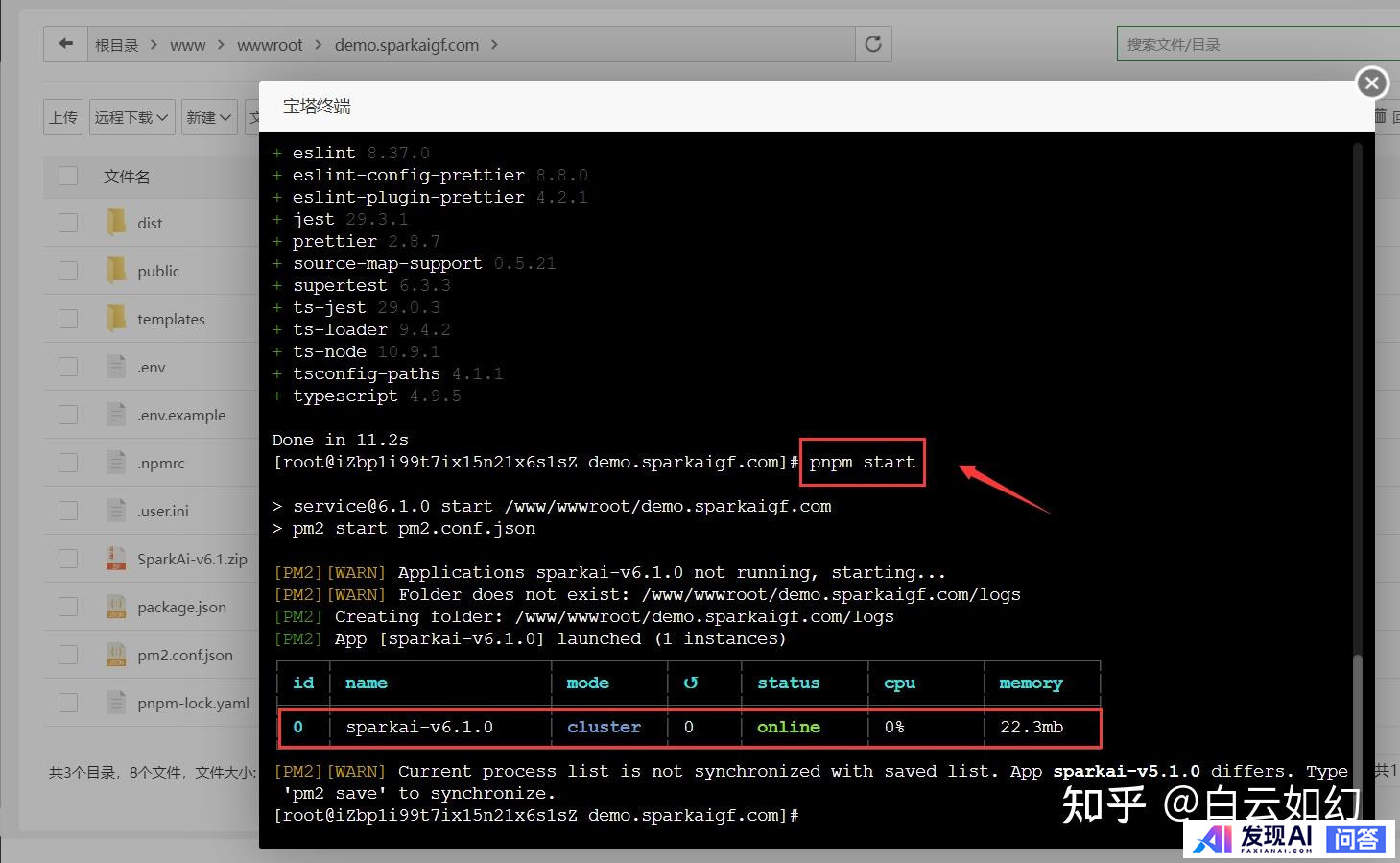Select the checkbox for pnpm-lock.yaml
1400x863 pixels.
coord(68,703)
